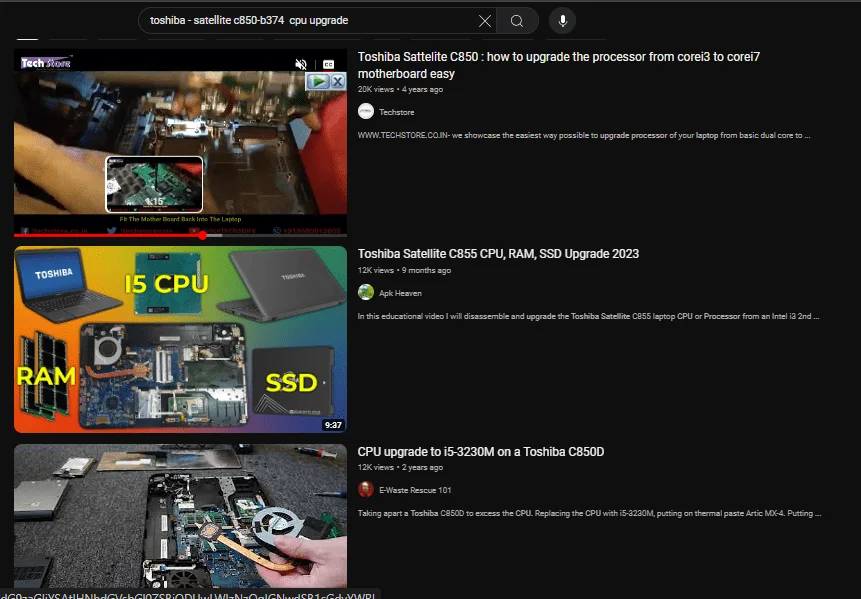This screenshot has width=861, height=599.
Task: Click the I5 CPU RAM SSD thumbnail
Action: 180,339
